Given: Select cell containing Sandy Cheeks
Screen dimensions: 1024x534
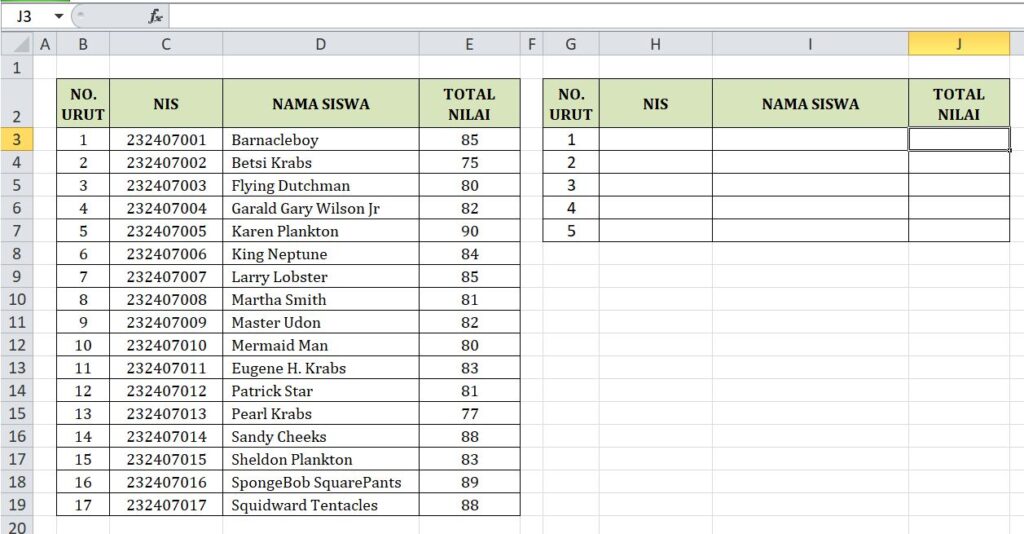Looking at the screenshot, I should 321,436.
